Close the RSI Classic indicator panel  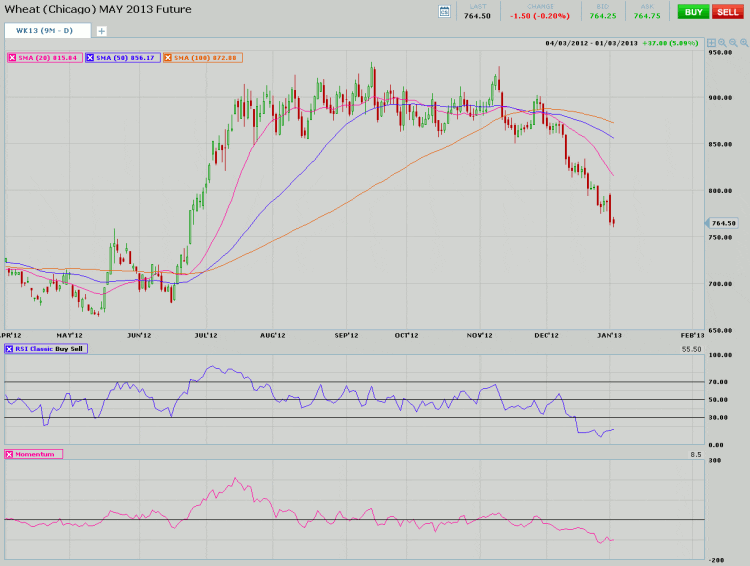click(10, 349)
